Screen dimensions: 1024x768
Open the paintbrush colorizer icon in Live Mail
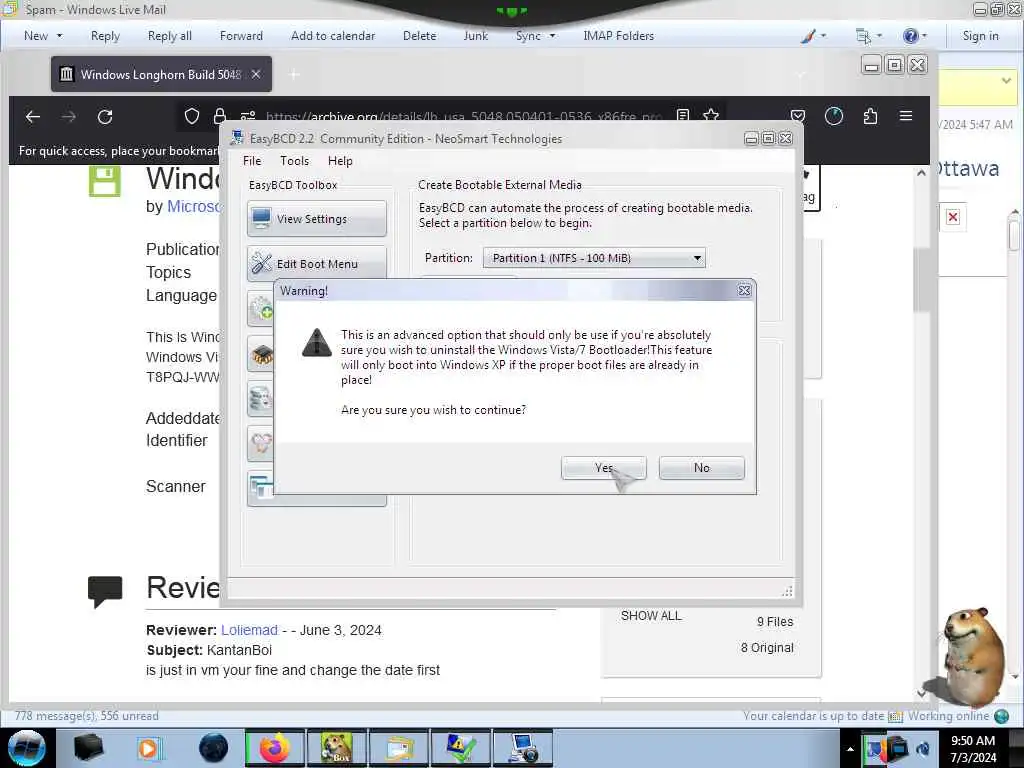pyautogui.click(x=808, y=36)
